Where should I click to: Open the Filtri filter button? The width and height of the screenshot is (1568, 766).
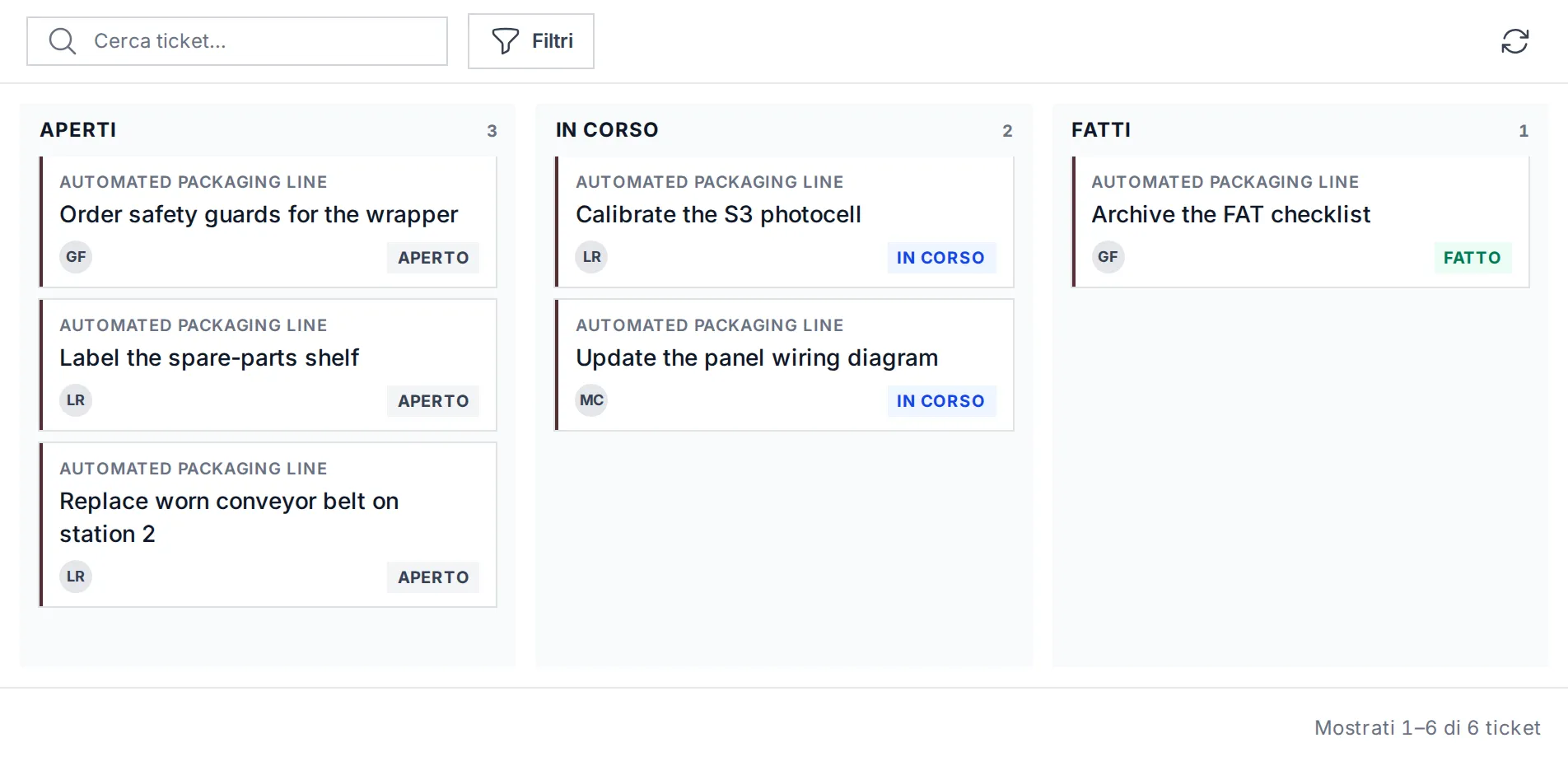click(x=531, y=41)
